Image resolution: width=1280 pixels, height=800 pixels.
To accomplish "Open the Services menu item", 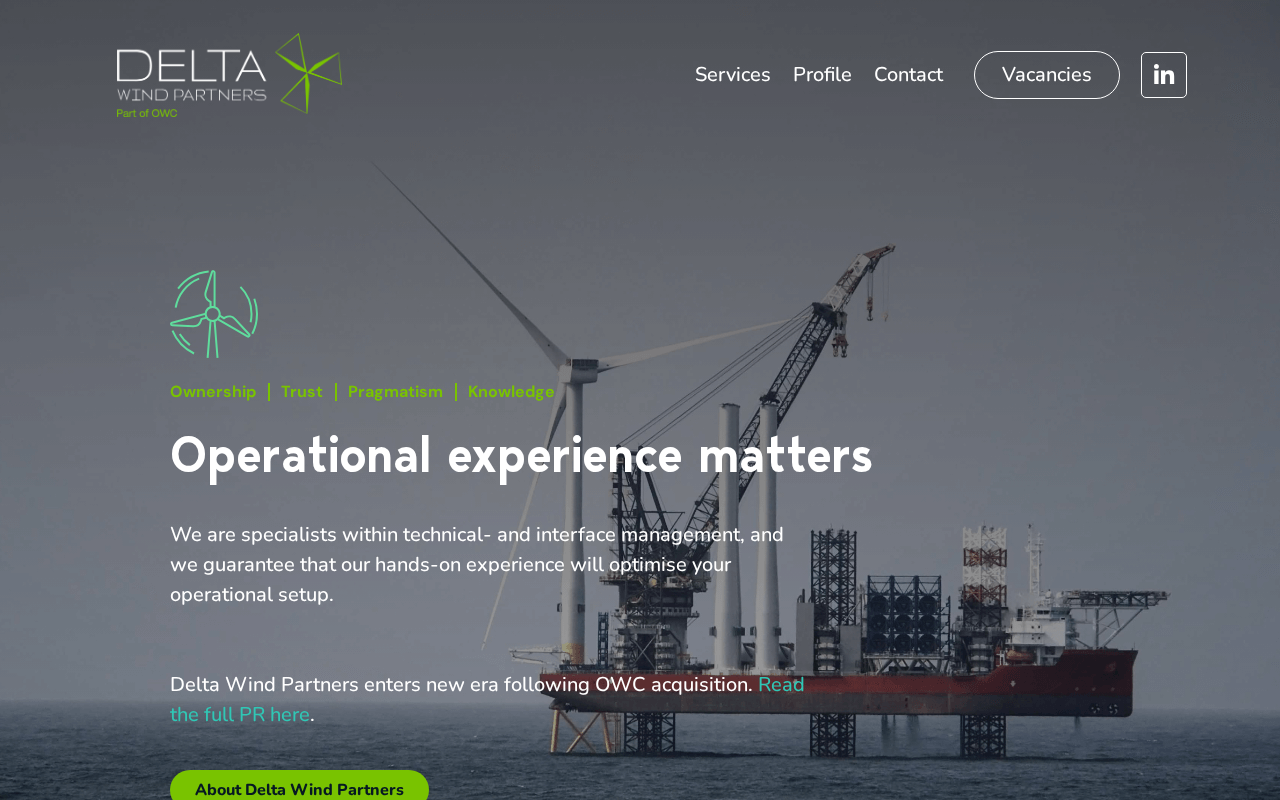I will pyautogui.click(x=733, y=75).
